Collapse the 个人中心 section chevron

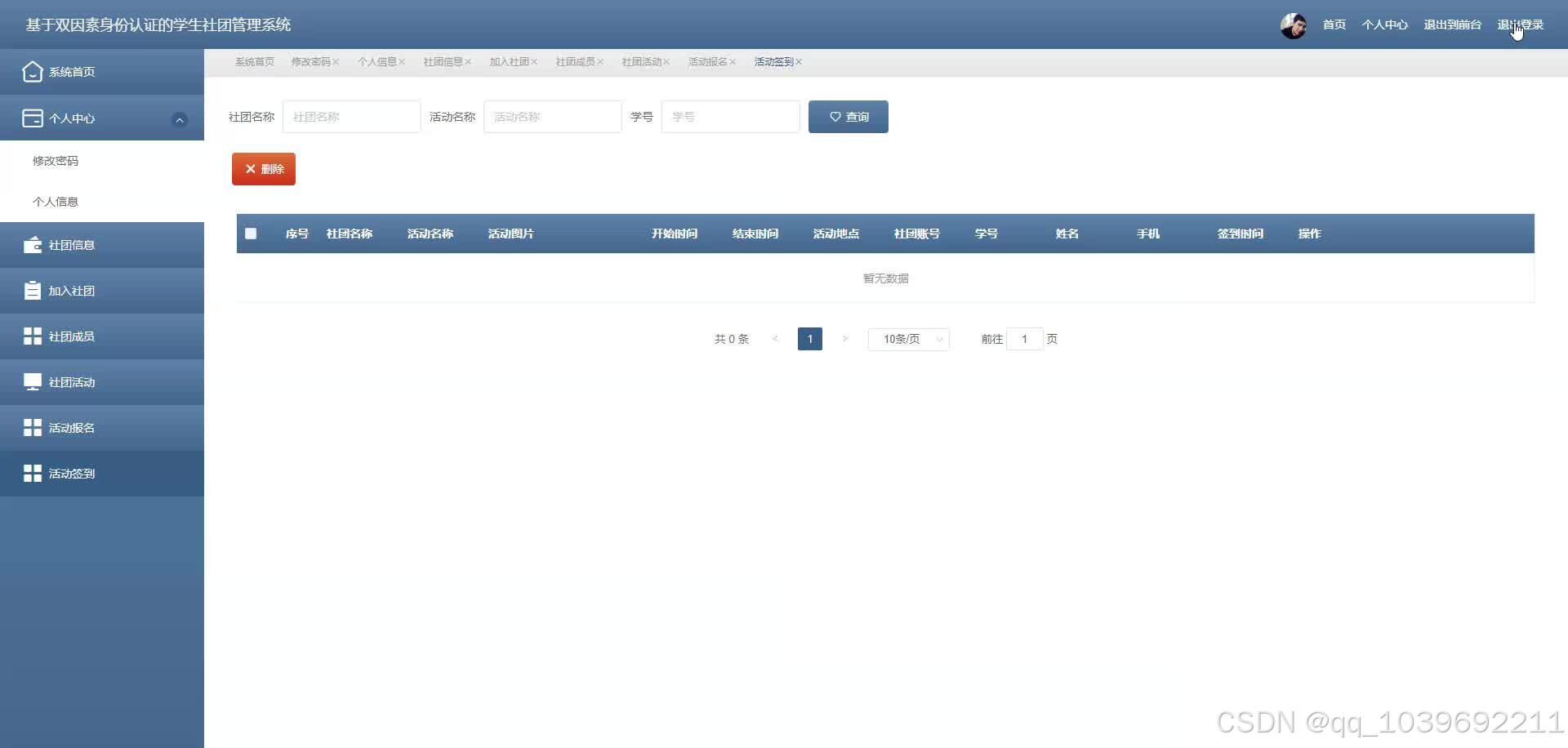click(180, 119)
